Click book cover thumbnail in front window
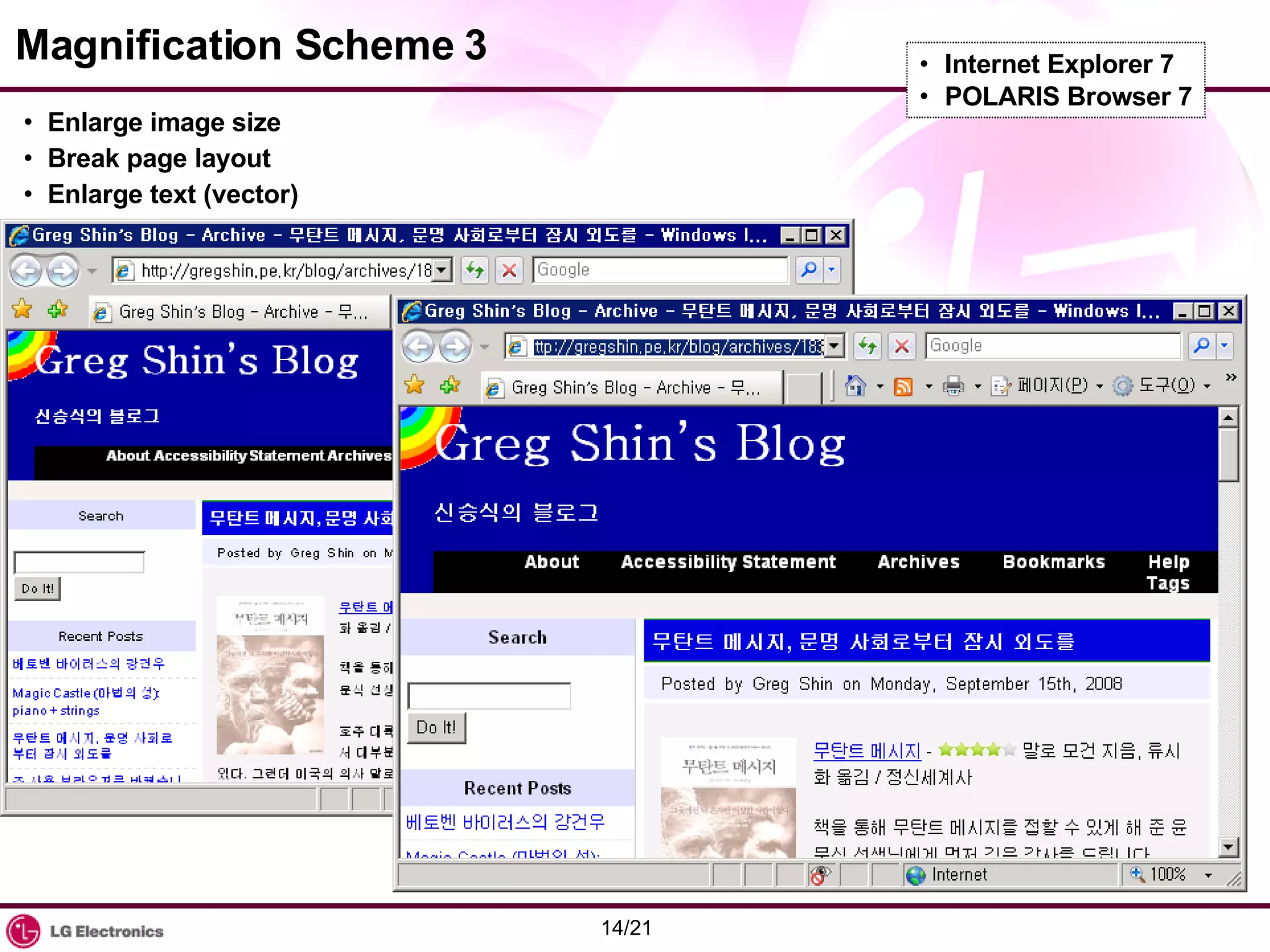The image size is (1270, 952). [x=728, y=797]
